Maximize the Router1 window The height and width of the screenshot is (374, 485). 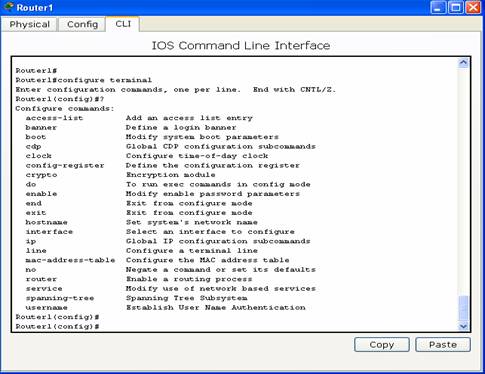pyautogui.click(x=455, y=7)
